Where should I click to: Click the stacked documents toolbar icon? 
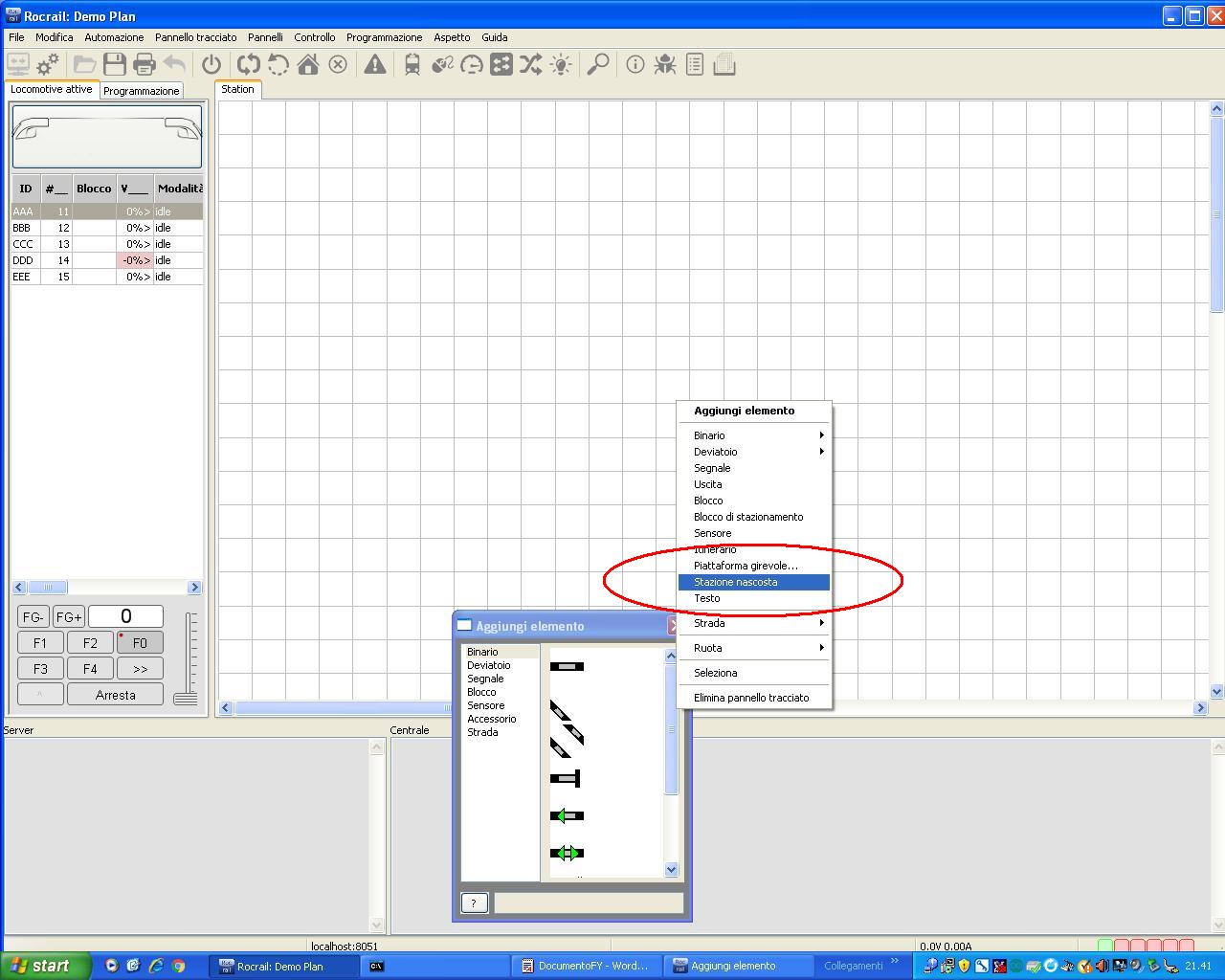coord(724,64)
